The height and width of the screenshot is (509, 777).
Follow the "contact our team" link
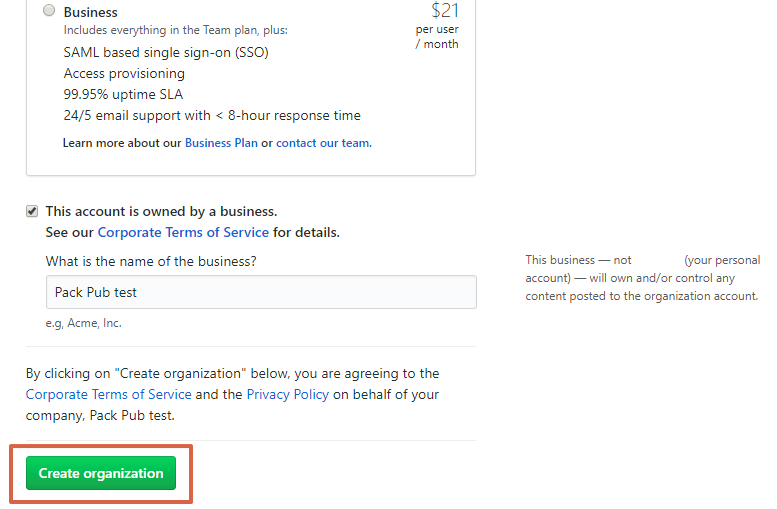click(324, 143)
